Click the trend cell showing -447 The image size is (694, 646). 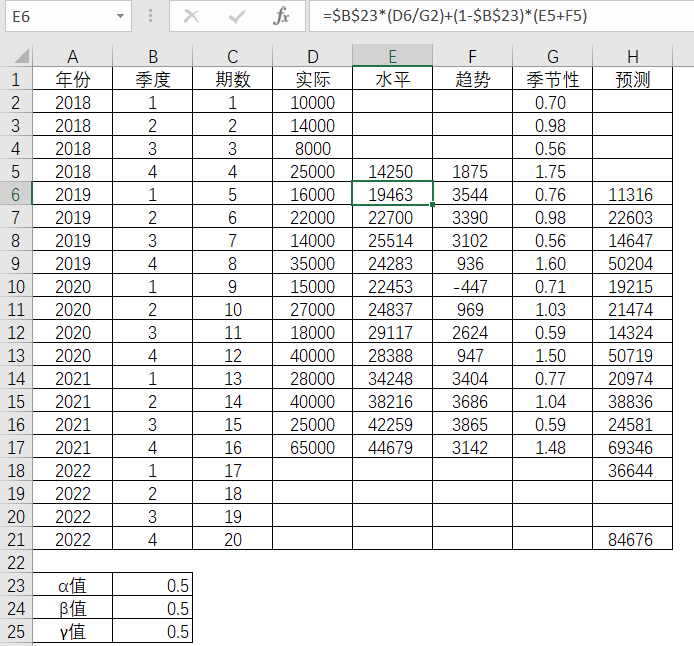click(x=472, y=287)
